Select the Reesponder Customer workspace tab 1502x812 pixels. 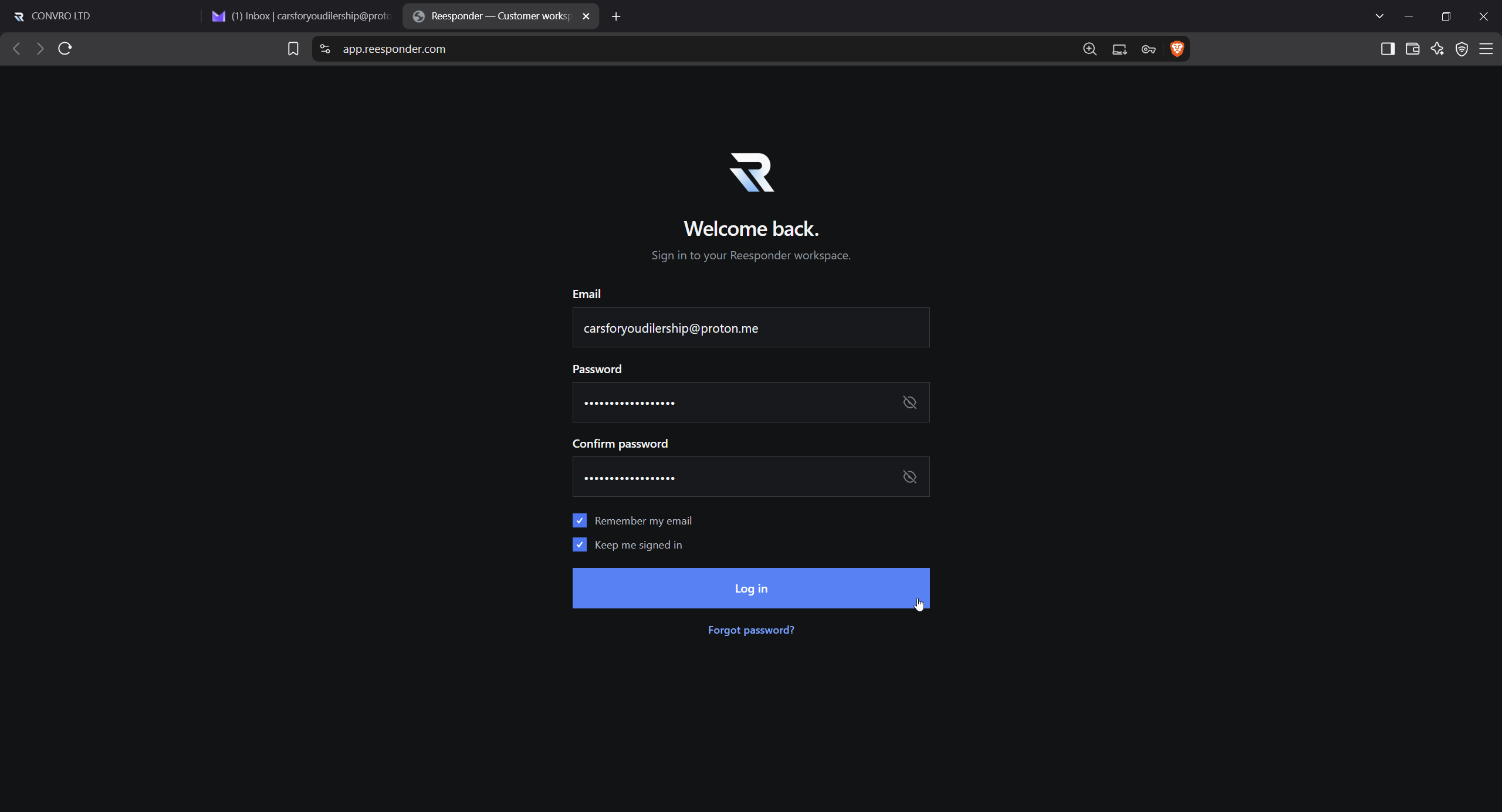(x=500, y=16)
